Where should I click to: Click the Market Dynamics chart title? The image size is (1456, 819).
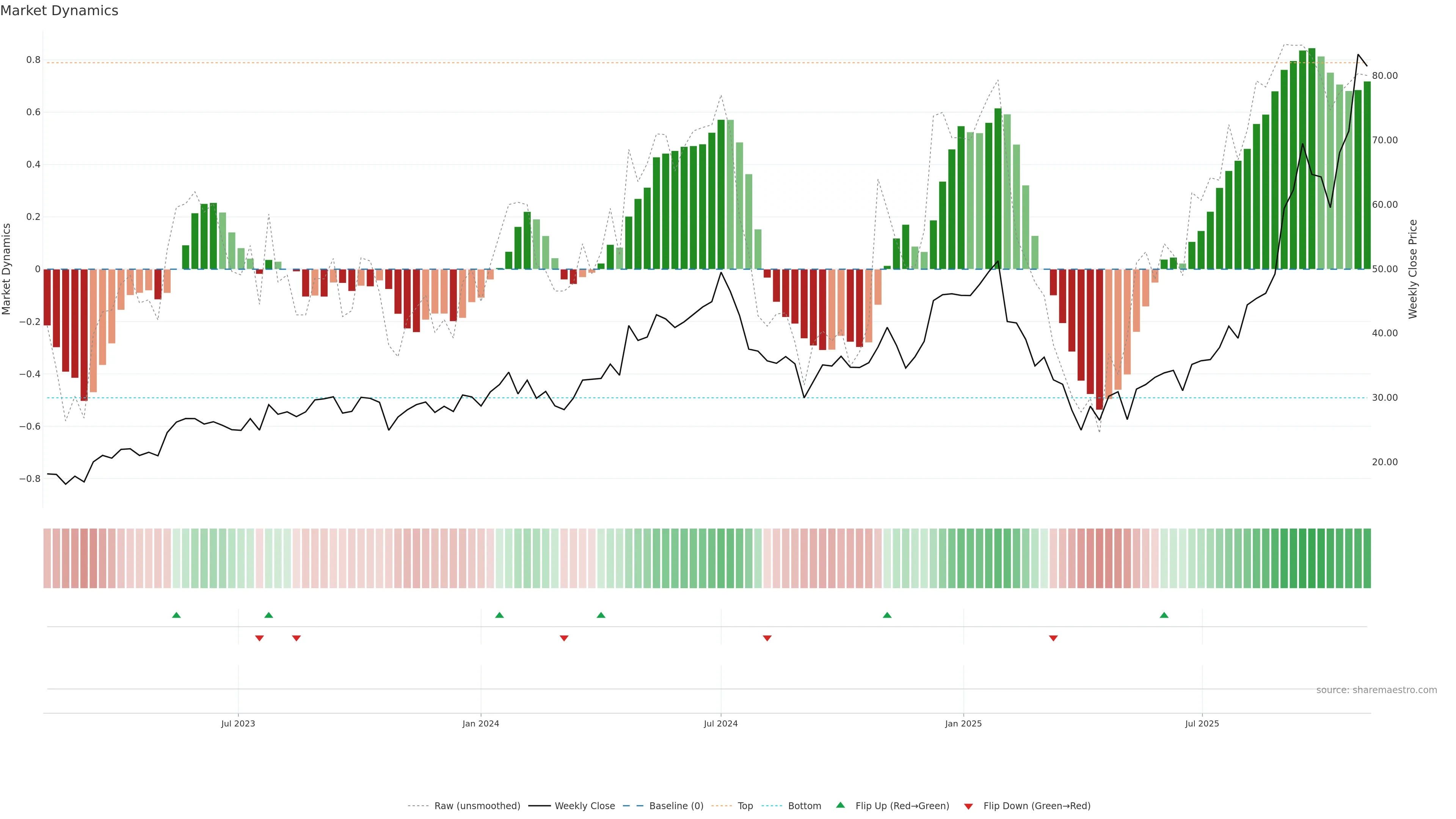60,11
